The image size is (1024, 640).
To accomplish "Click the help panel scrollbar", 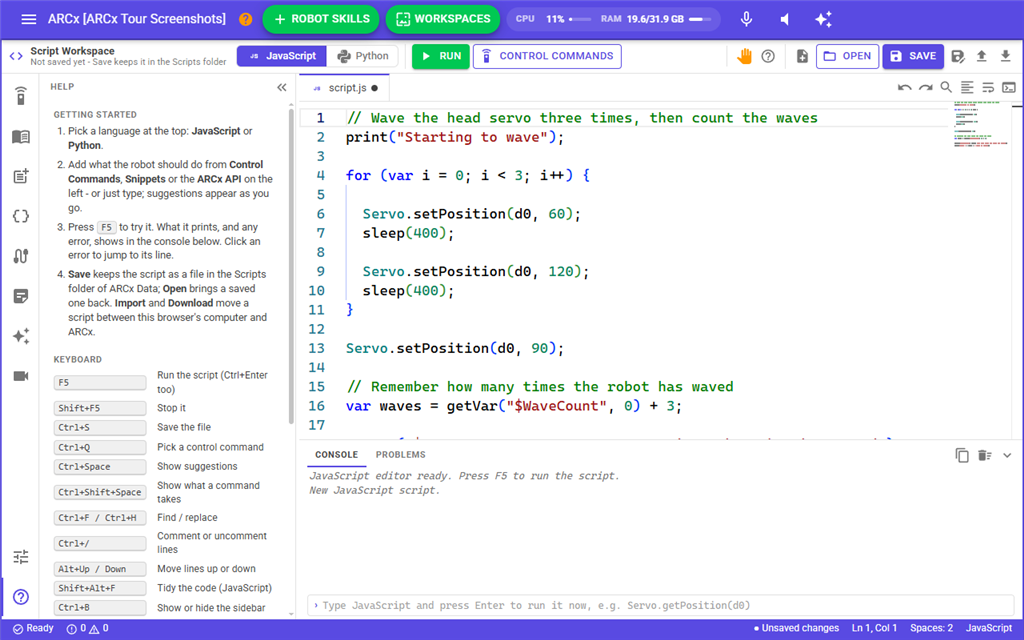I will tap(291, 268).
